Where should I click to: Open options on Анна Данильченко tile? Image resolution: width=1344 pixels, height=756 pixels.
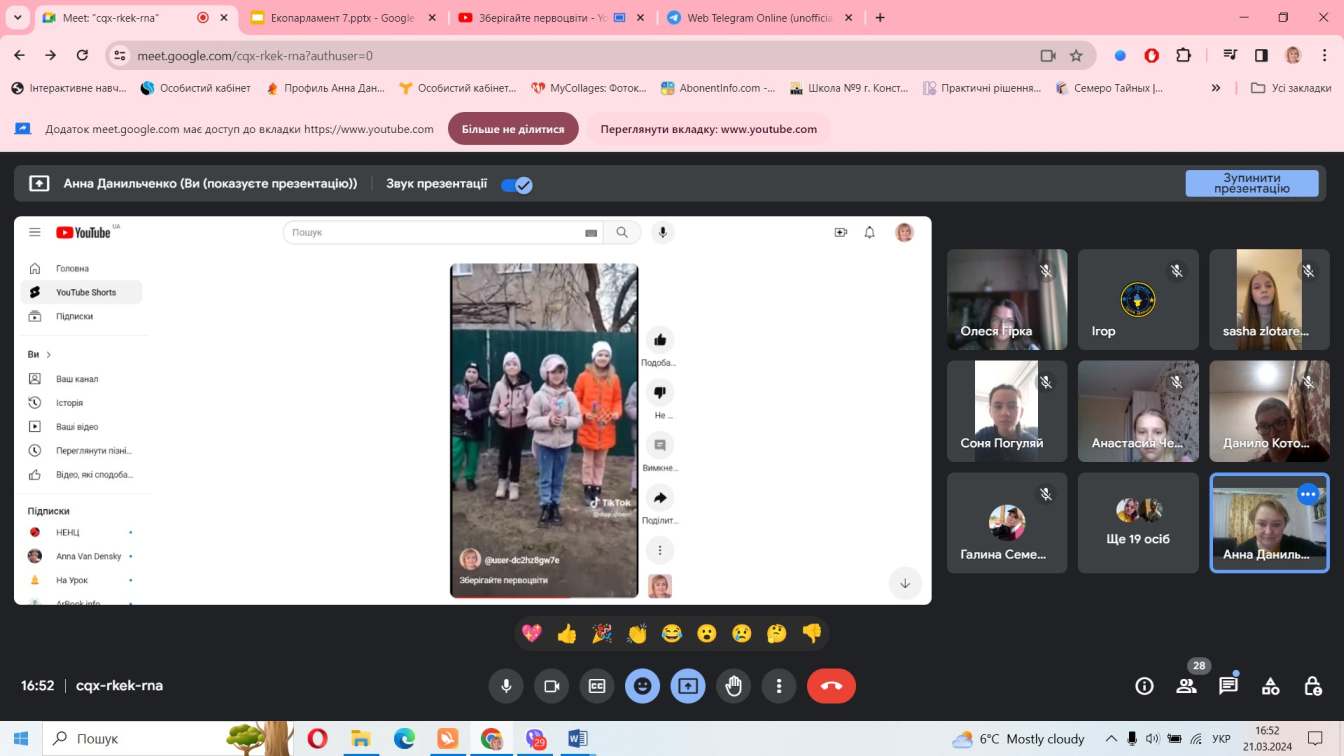click(x=1308, y=494)
